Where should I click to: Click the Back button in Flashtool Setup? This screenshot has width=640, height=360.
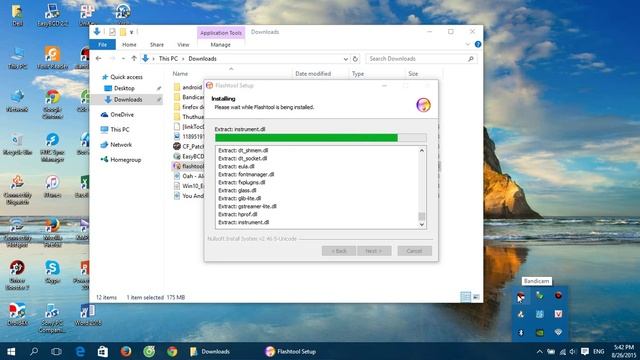(x=338, y=251)
